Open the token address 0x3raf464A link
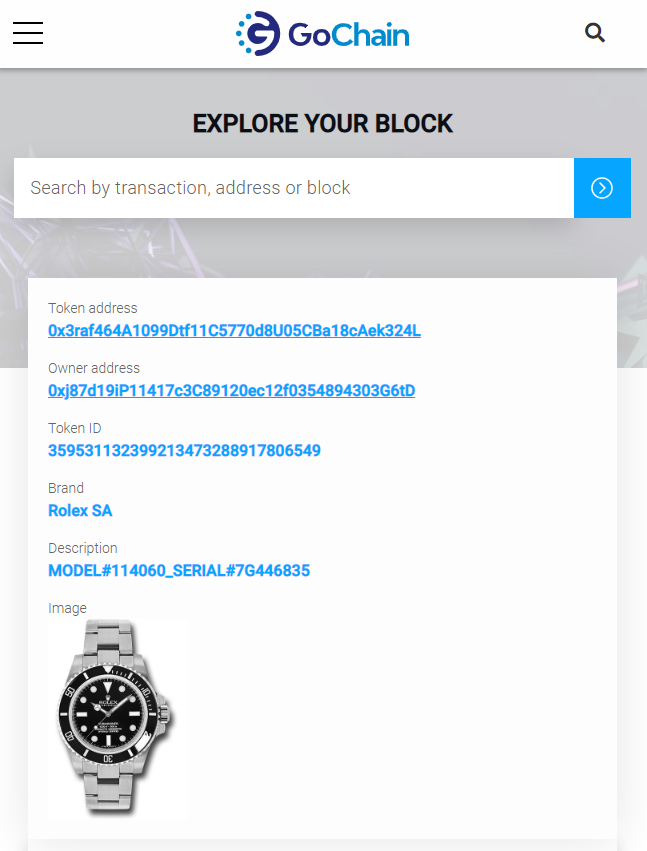Viewport: 647px width, 851px height. (234, 330)
